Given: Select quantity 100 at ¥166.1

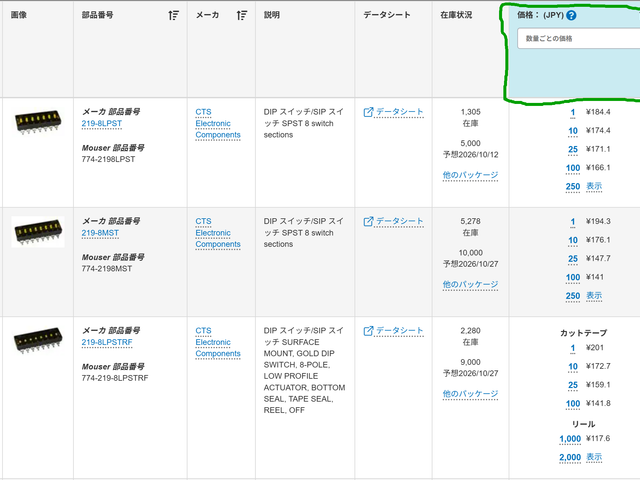Looking at the screenshot, I should point(573,168).
